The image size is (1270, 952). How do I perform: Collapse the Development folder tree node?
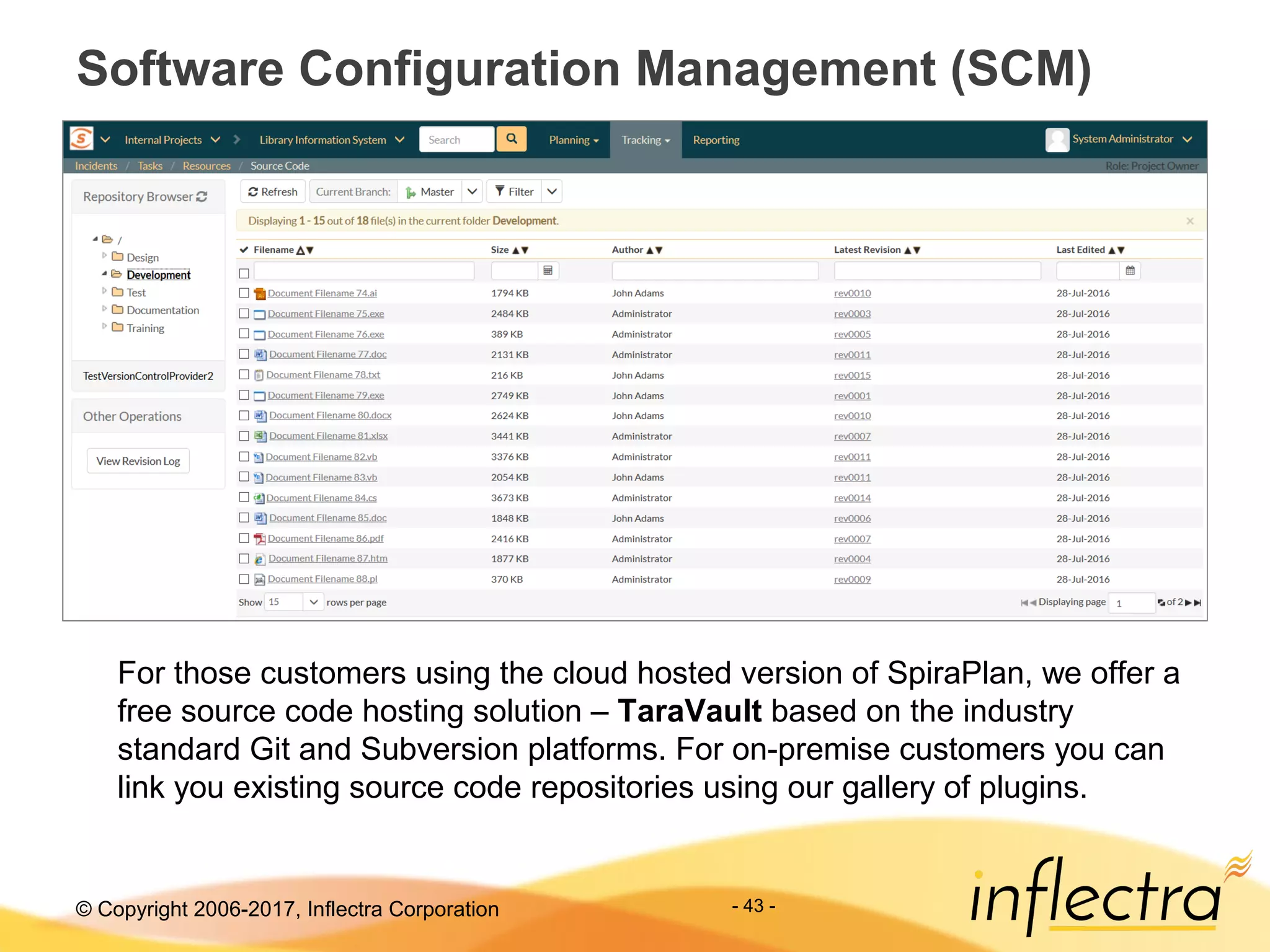point(104,273)
